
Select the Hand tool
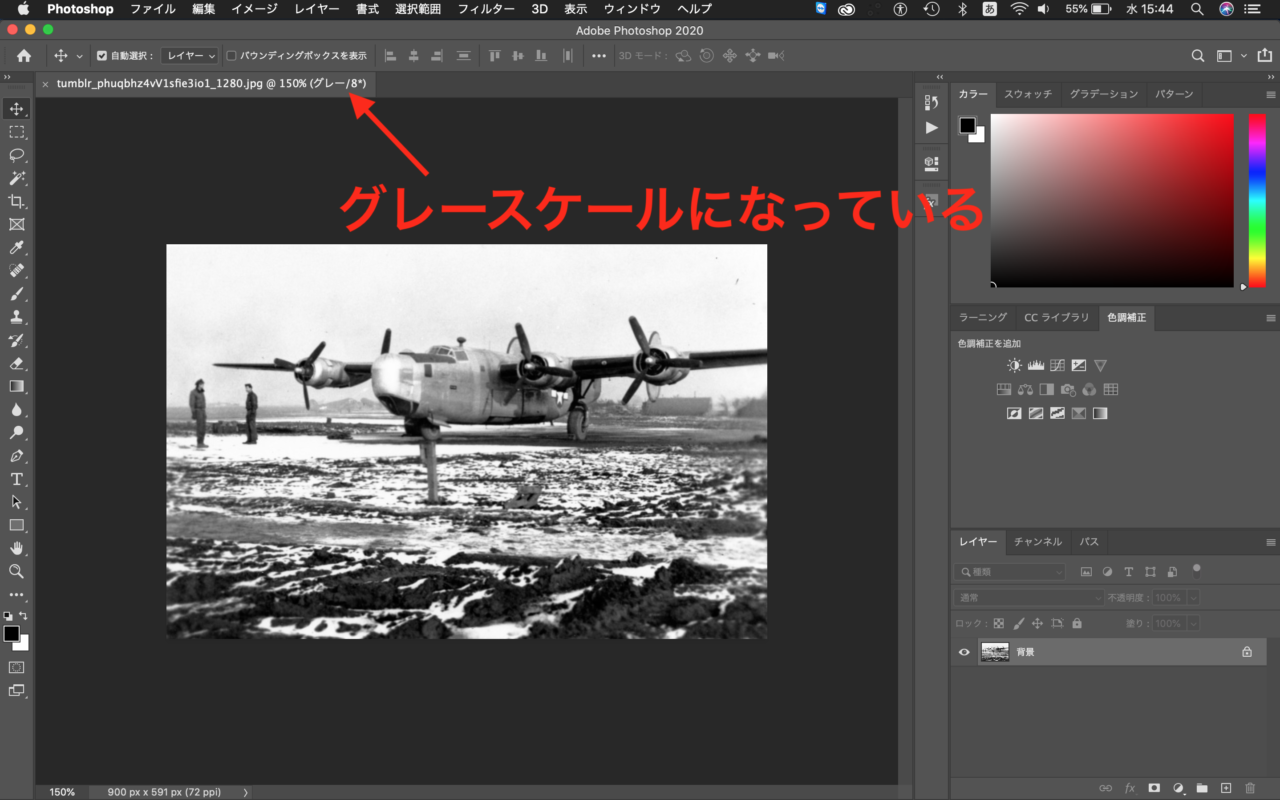(x=17, y=548)
